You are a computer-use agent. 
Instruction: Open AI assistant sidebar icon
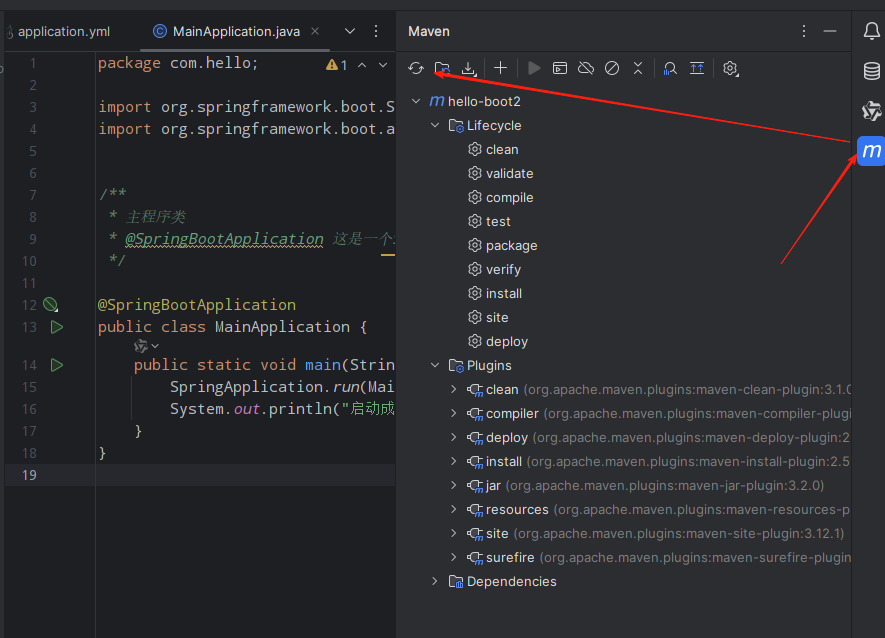871,111
